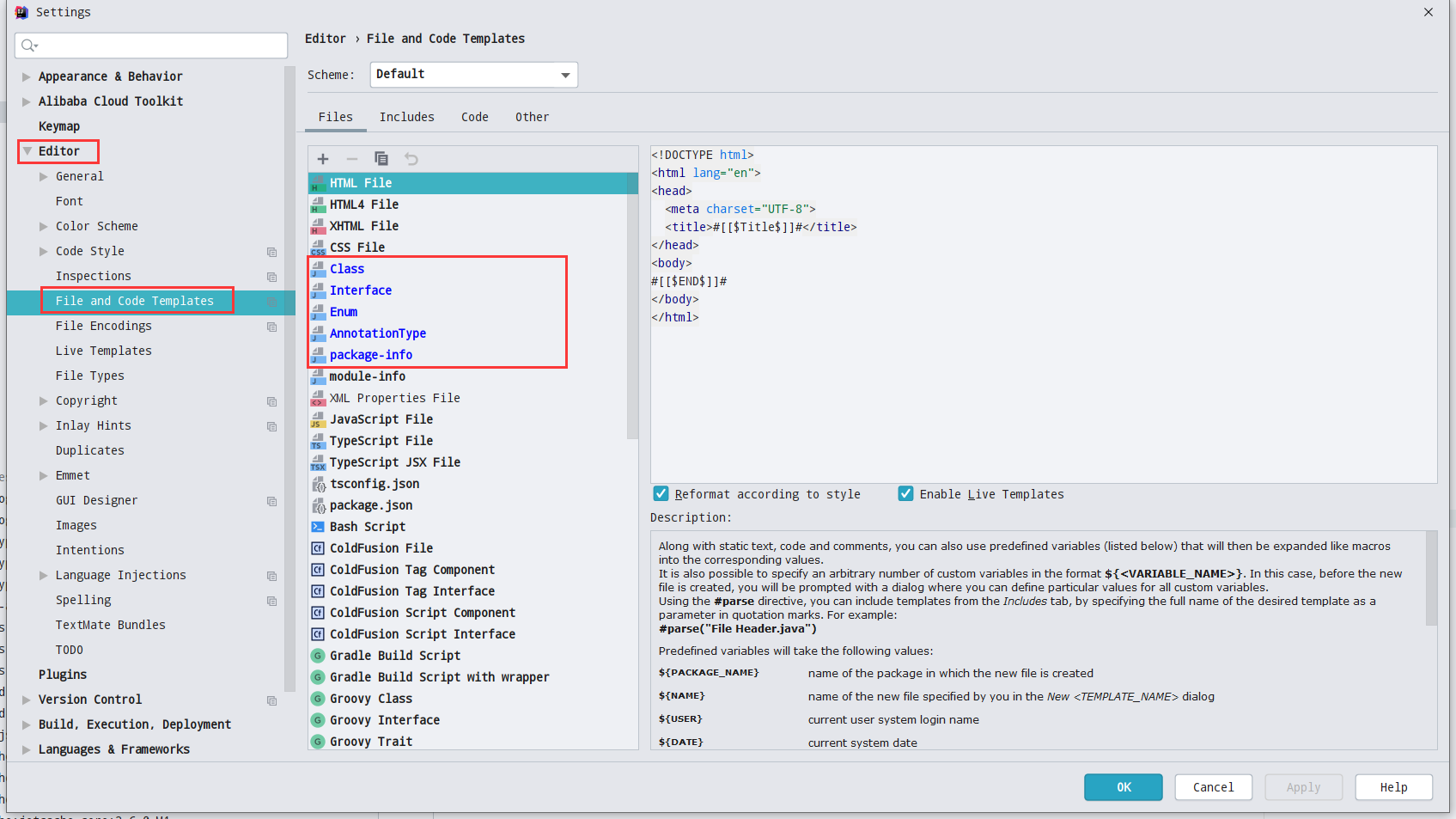Select Keymap in settings tree
The image size is (1456, 819).
pyautogui.click(x=59, y=126)
